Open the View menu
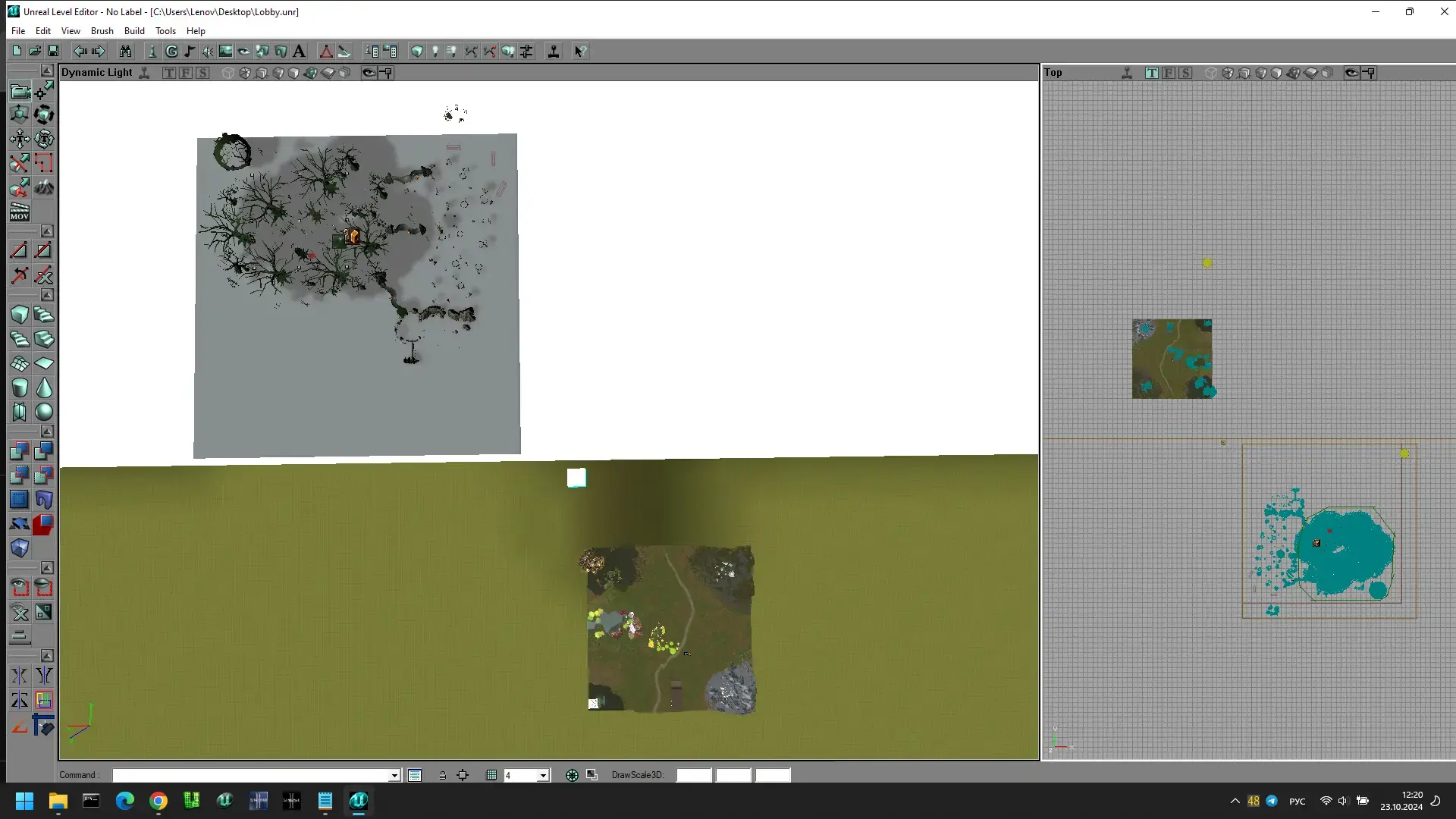Image resolution: width=1456 pixels, height=819 pixels. [x=71, y=31]
